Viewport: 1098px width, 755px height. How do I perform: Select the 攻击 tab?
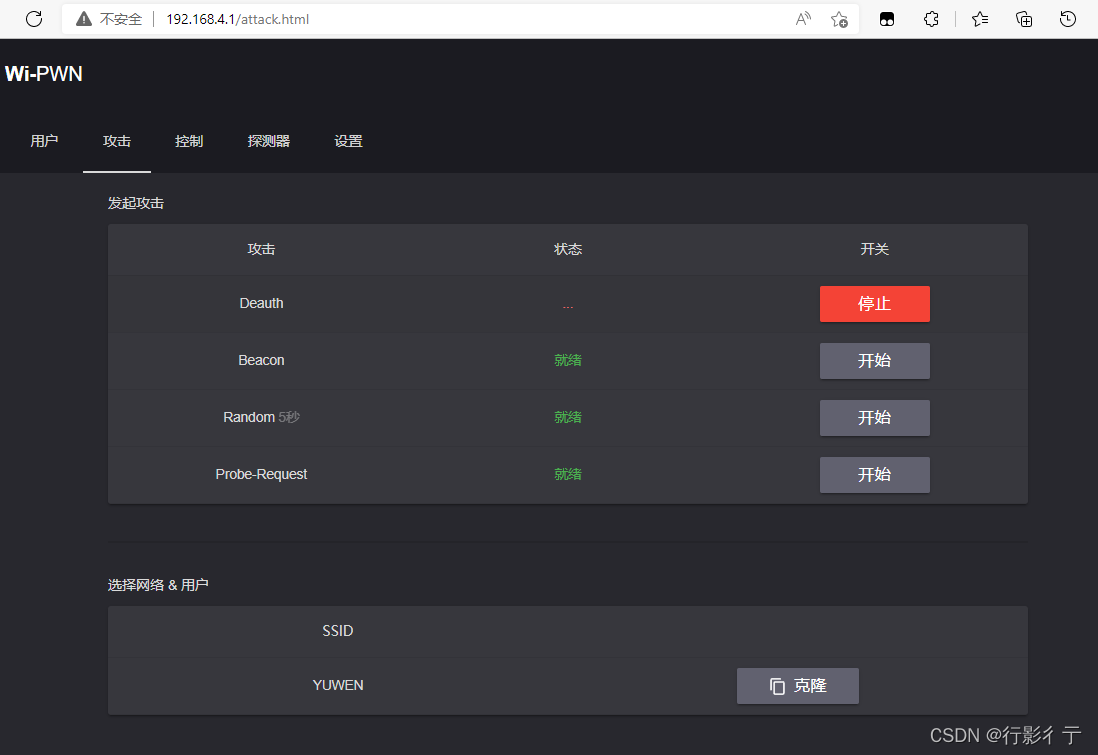coord(117,141)
